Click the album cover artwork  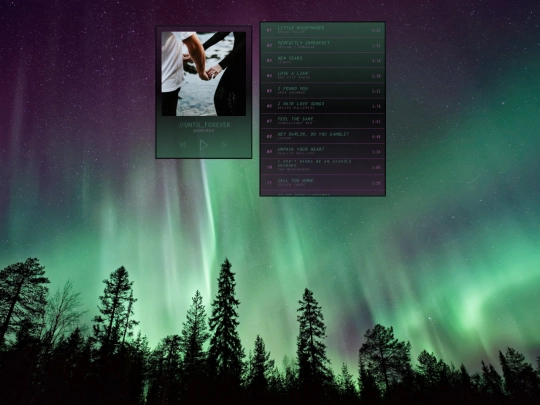[x=204, y=74]
